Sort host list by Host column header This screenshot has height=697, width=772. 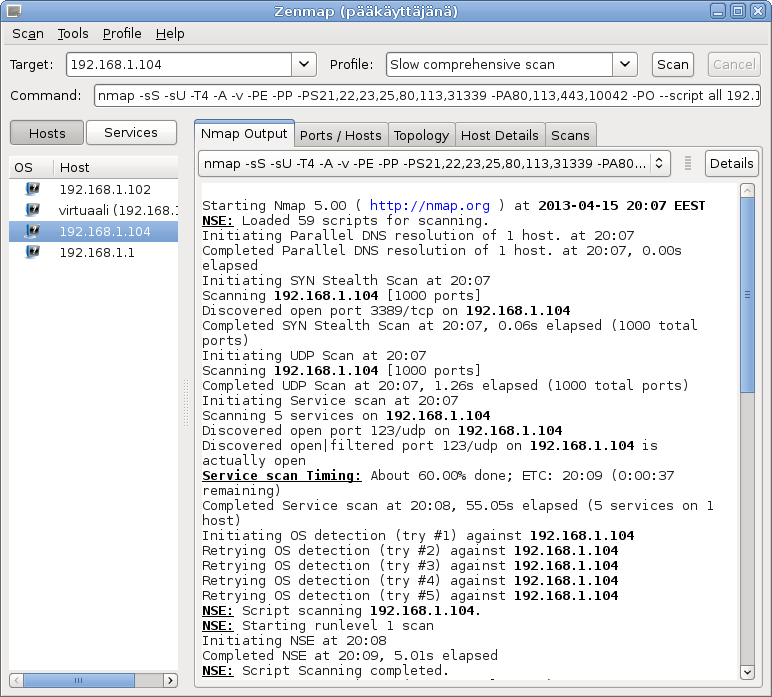coord(116,167)
